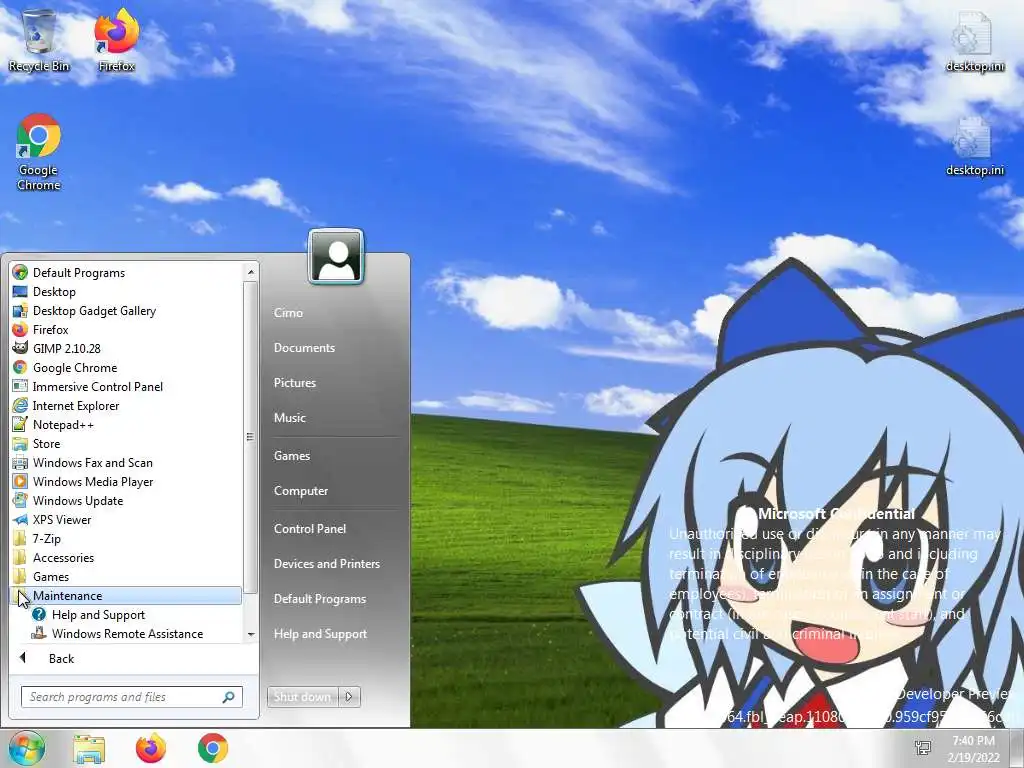
Task: Open the Google Chrome desktop shortcut
Action: click(39, 152)
